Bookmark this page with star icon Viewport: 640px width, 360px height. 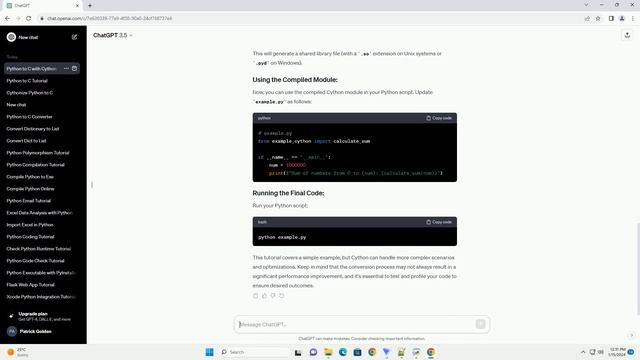[x=598, y=18]
